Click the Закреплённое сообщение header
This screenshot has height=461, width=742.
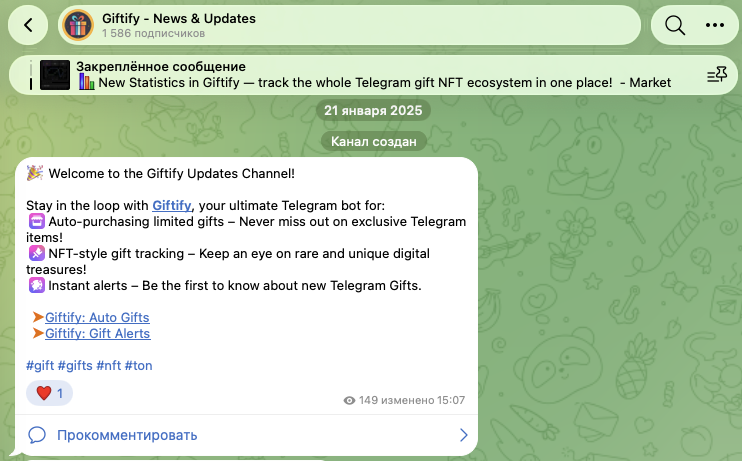161,66
